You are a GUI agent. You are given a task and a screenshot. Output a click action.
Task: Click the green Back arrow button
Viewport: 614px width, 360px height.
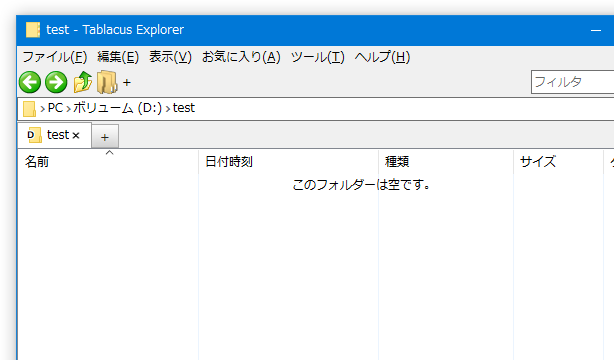[30, 82]
